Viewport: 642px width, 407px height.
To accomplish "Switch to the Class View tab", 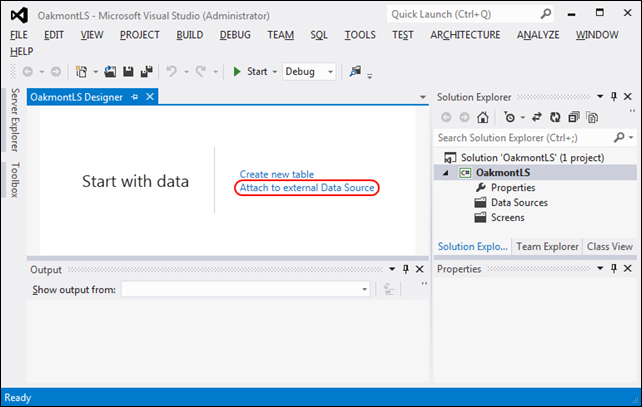I will [610, 246].
